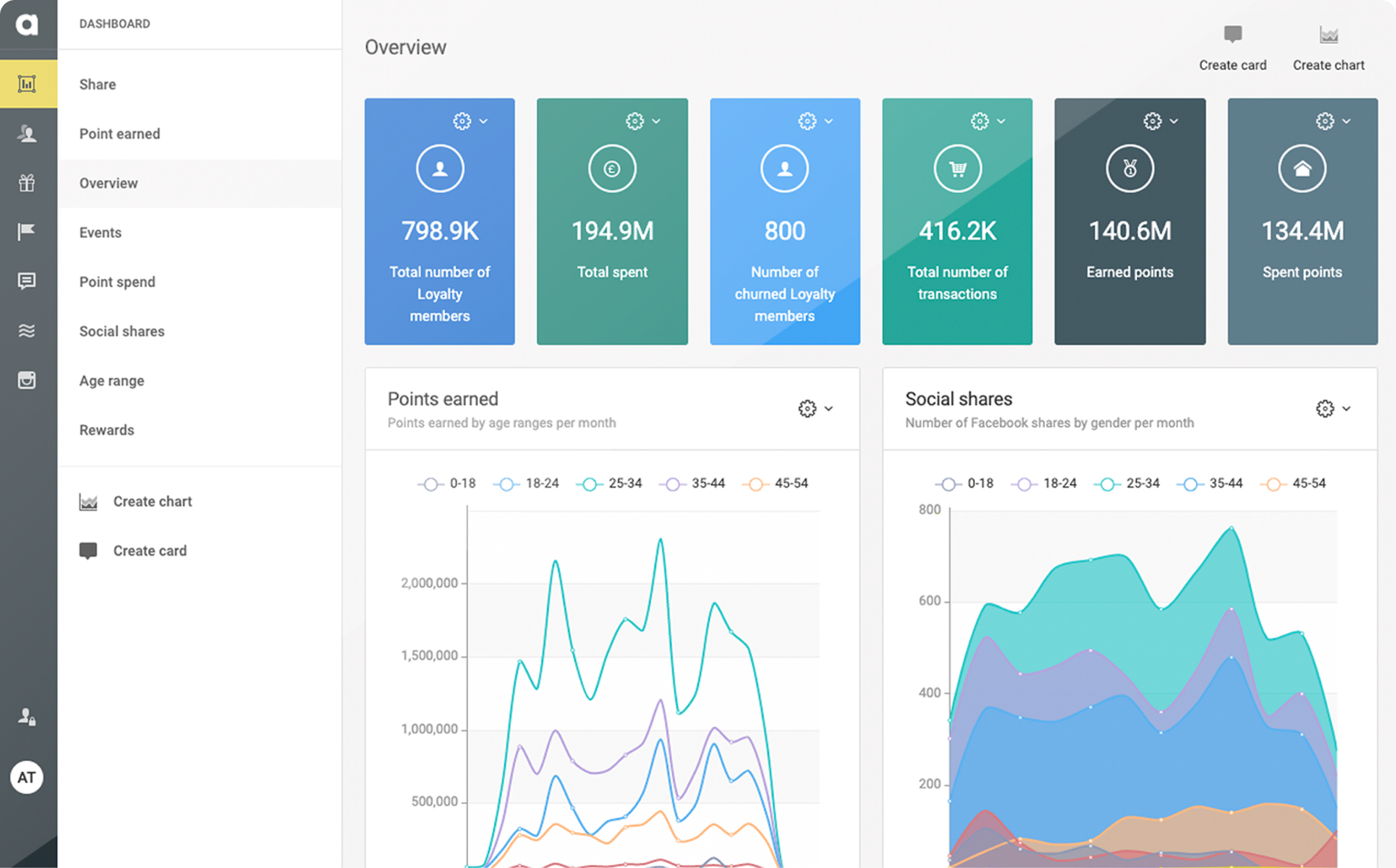The height and width of the screenshot is (868, 1396).
Task: Click the Instagram icon in sidebar
Action: coord(26,380)
